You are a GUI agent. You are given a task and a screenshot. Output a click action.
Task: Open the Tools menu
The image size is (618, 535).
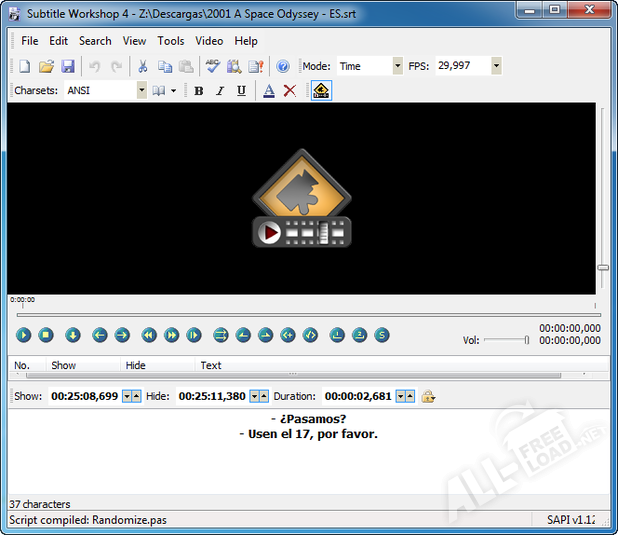click(x=171, y=41)
